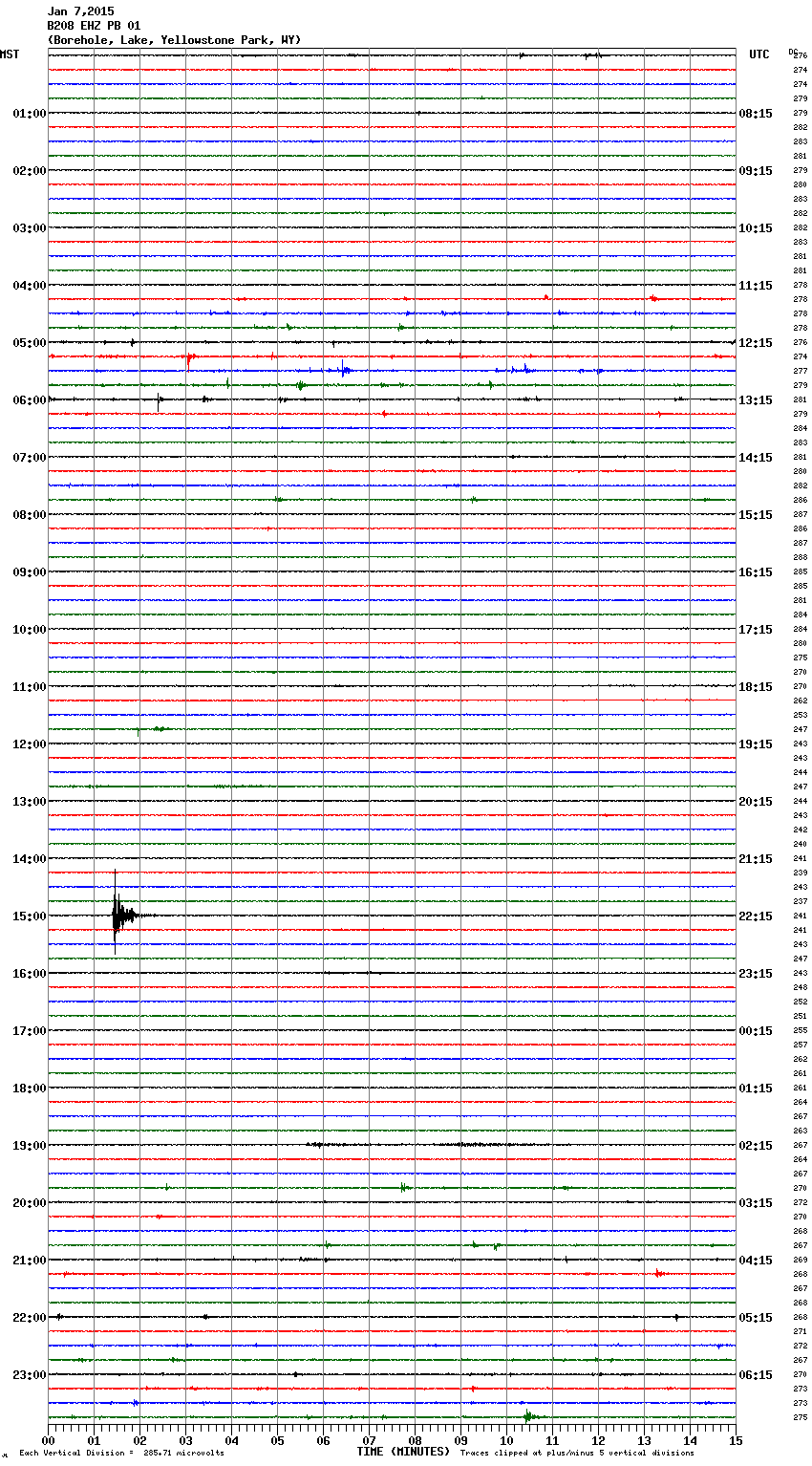The image size is (812, 1466).
Task: Click the 22:15 UTC time label
Action: click(x=756, y=916)
